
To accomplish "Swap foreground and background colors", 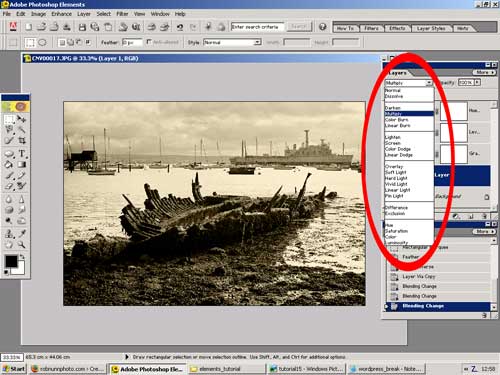I will [22, 257].
